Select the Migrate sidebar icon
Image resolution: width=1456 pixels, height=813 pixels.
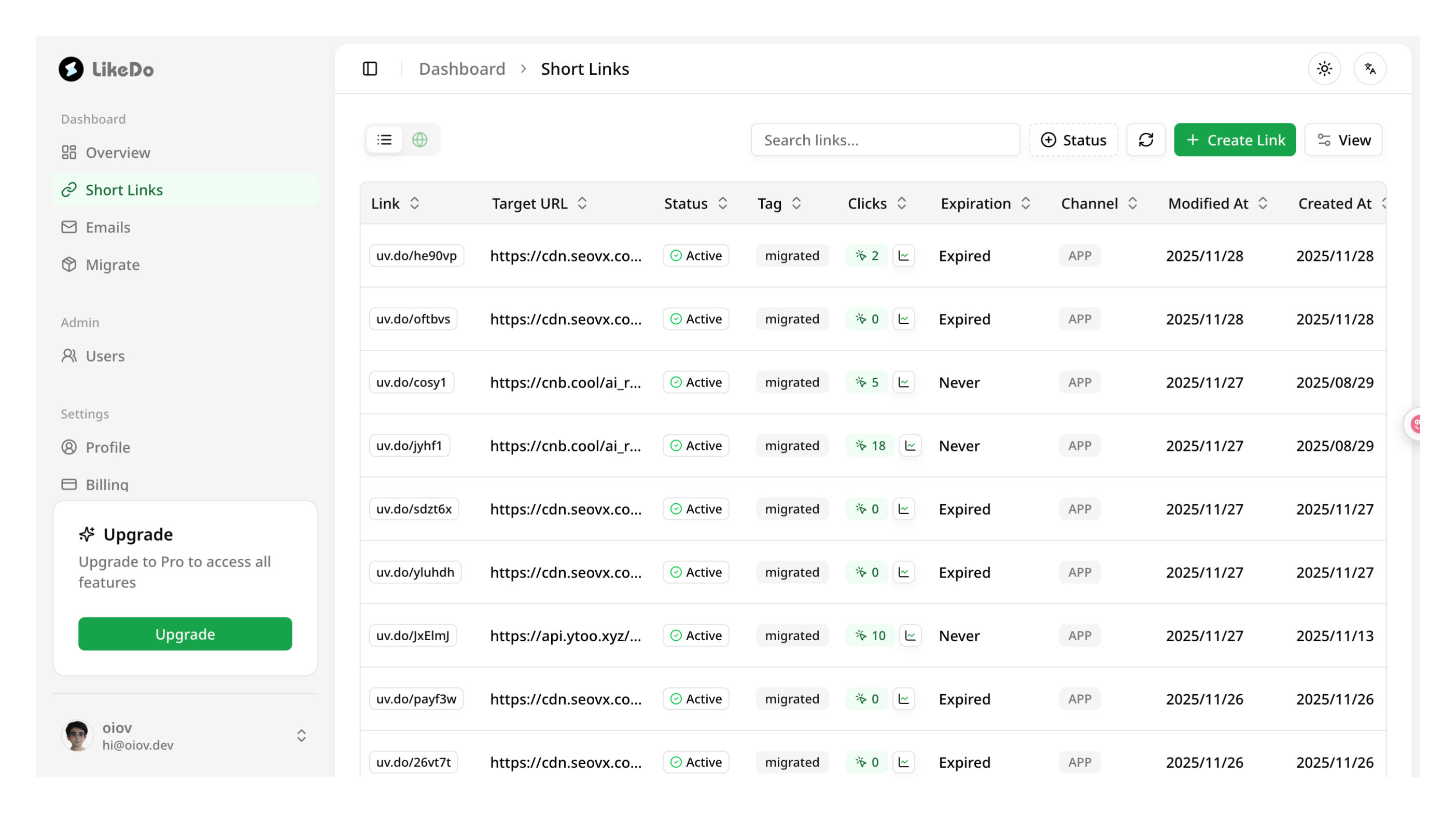click(69, 264)
